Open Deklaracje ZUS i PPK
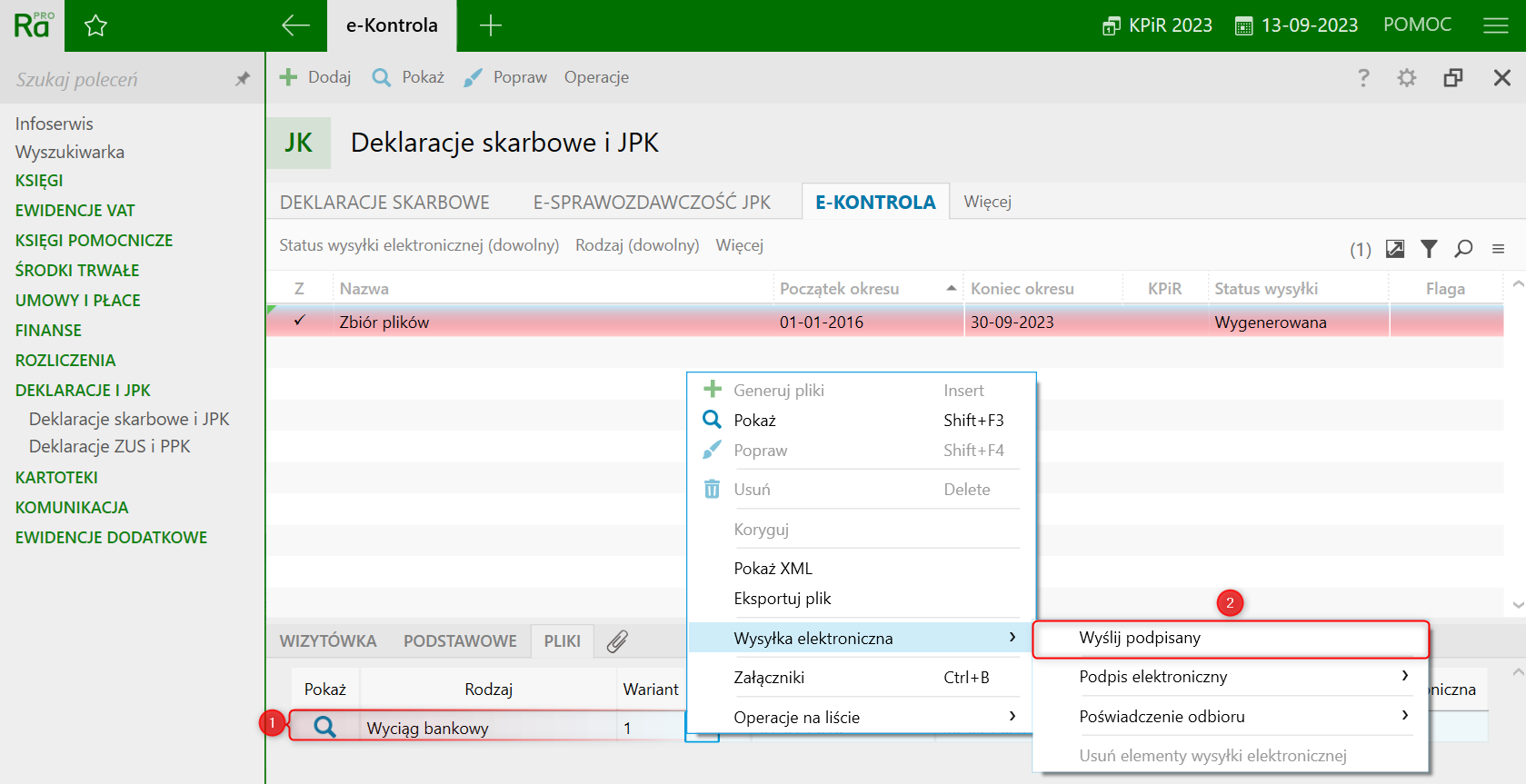Image resolution: width=1526 pixels, height=784 pixels. click(110, 446)
